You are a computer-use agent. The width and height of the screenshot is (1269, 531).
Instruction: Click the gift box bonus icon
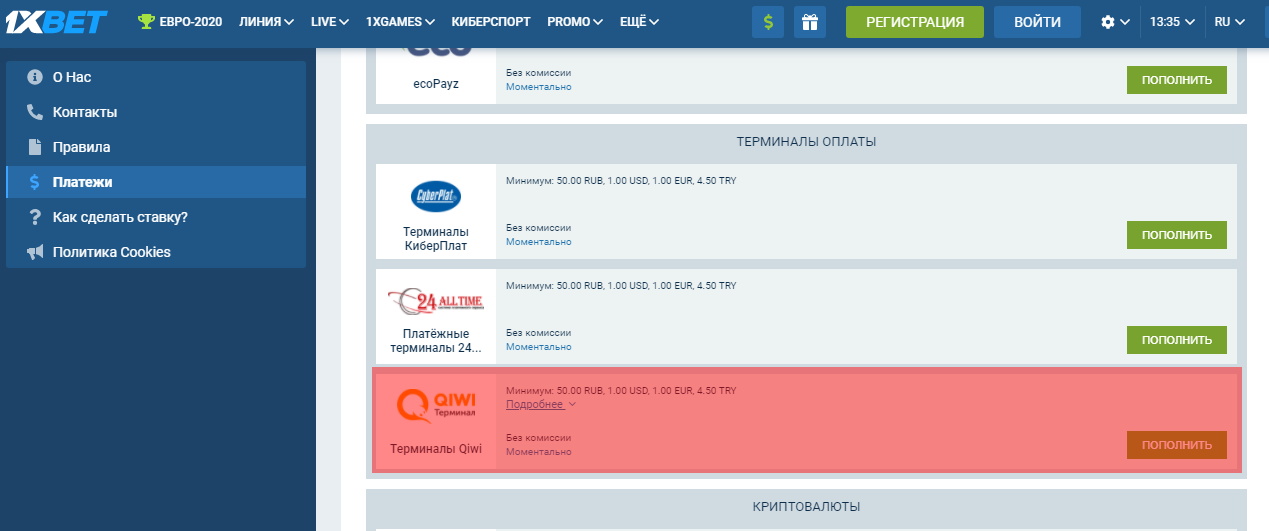tap(810, 22)
